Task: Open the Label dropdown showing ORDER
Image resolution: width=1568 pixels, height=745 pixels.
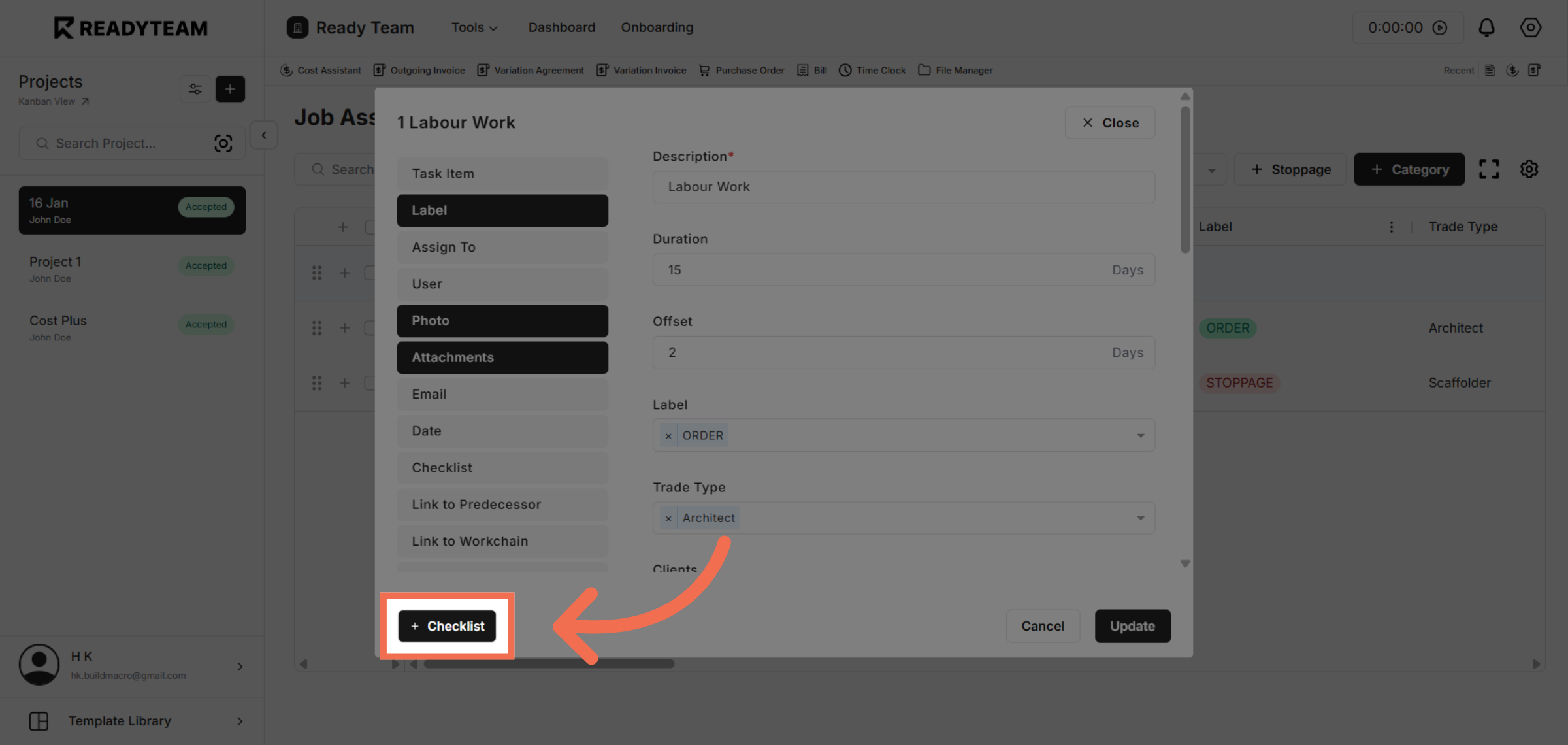Action: click(x=1141, y=435)
